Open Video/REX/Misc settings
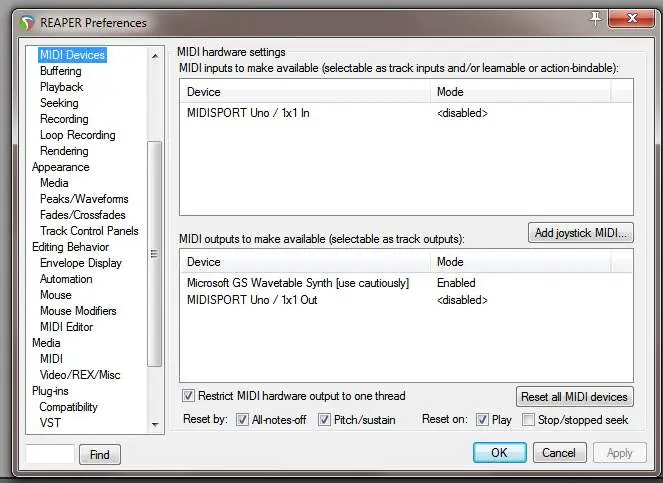This screenshot has height=483, width=663. click(80, 375)
